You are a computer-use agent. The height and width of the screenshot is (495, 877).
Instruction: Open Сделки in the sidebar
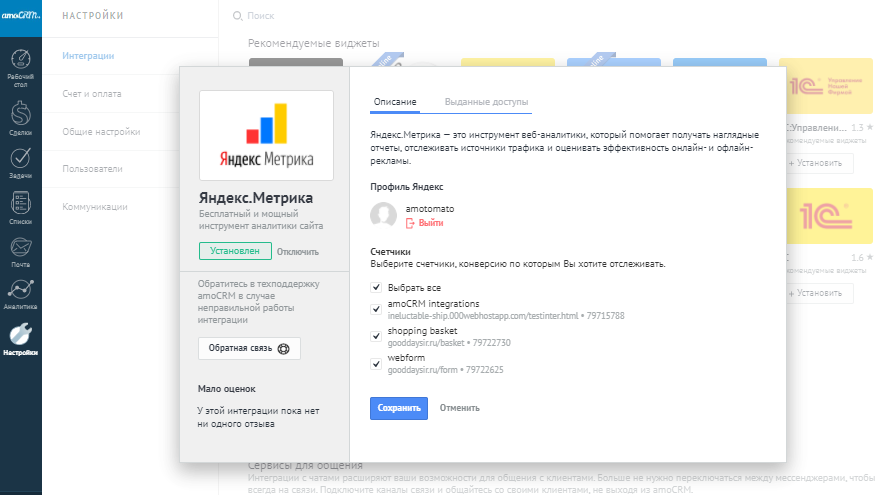click(x=21, y=119)
